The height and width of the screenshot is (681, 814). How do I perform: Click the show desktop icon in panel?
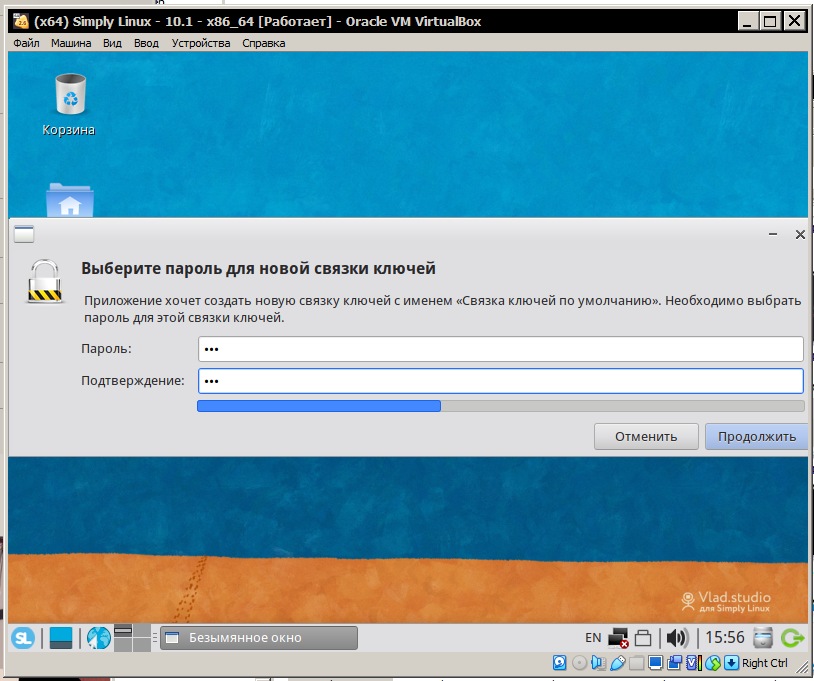click(61, 638)
